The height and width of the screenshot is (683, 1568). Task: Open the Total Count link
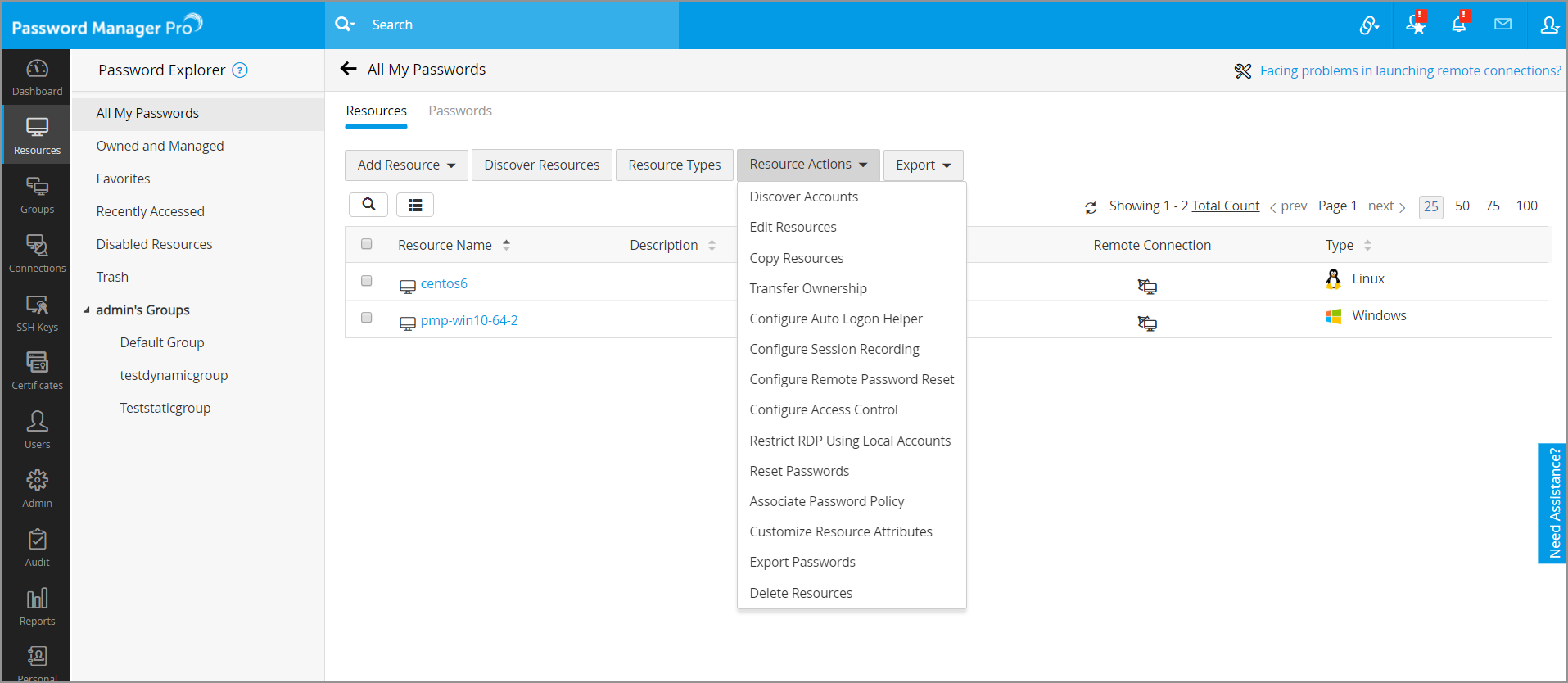pos(1225,206)
